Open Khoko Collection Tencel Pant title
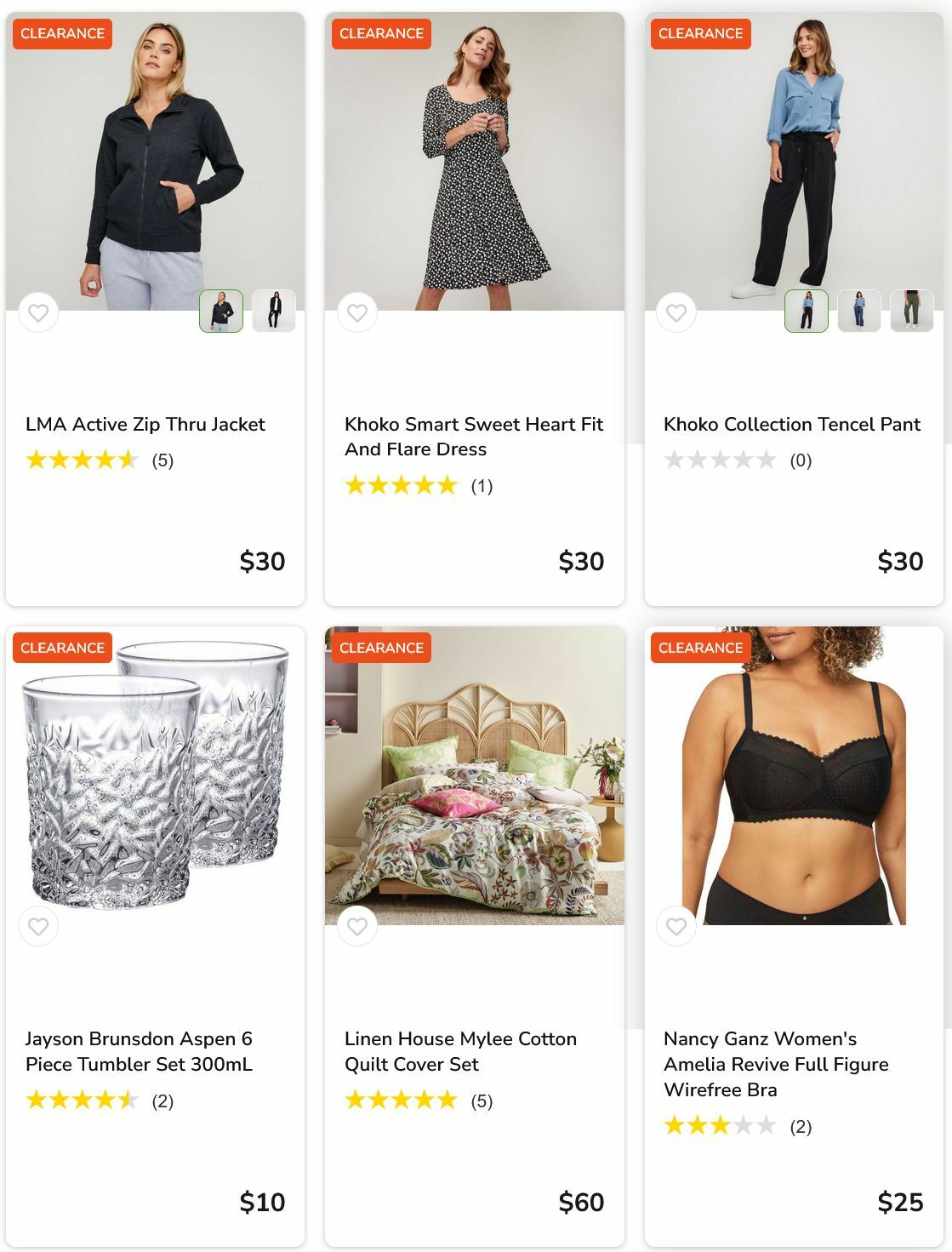 pos(792,425)
